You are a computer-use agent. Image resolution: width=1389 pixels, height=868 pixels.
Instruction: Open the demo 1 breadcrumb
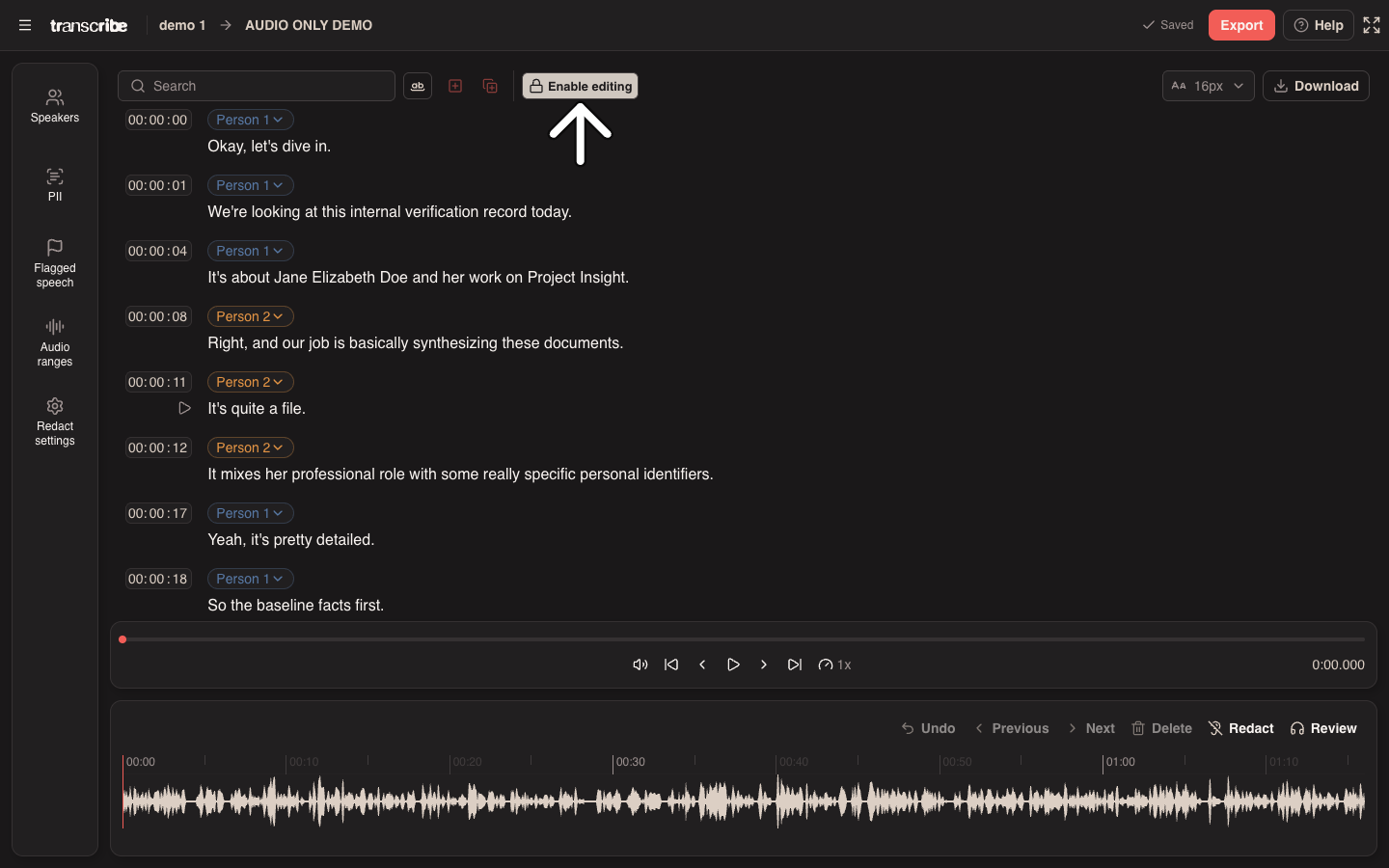coord(182,25)
